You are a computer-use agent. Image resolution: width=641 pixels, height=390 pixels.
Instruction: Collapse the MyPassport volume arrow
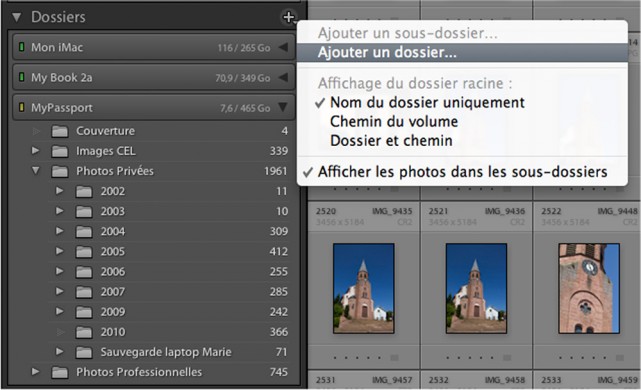[283, 108]
